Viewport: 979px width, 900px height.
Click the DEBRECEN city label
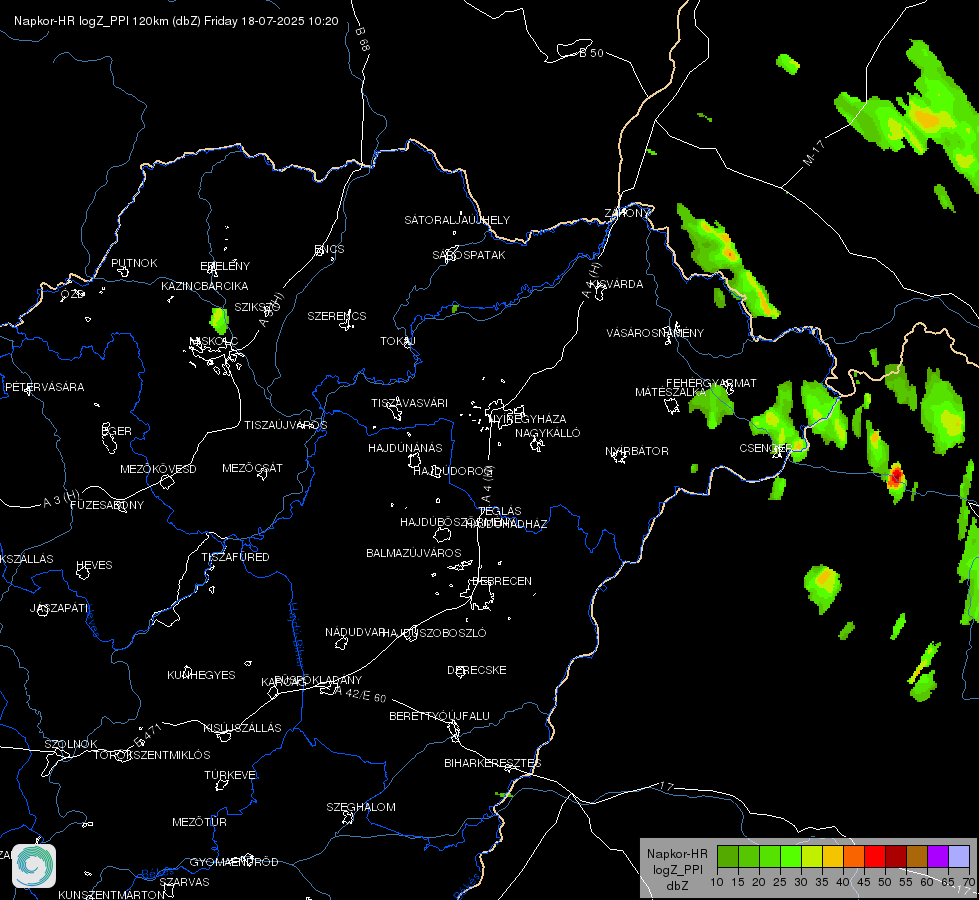[502, 581]
